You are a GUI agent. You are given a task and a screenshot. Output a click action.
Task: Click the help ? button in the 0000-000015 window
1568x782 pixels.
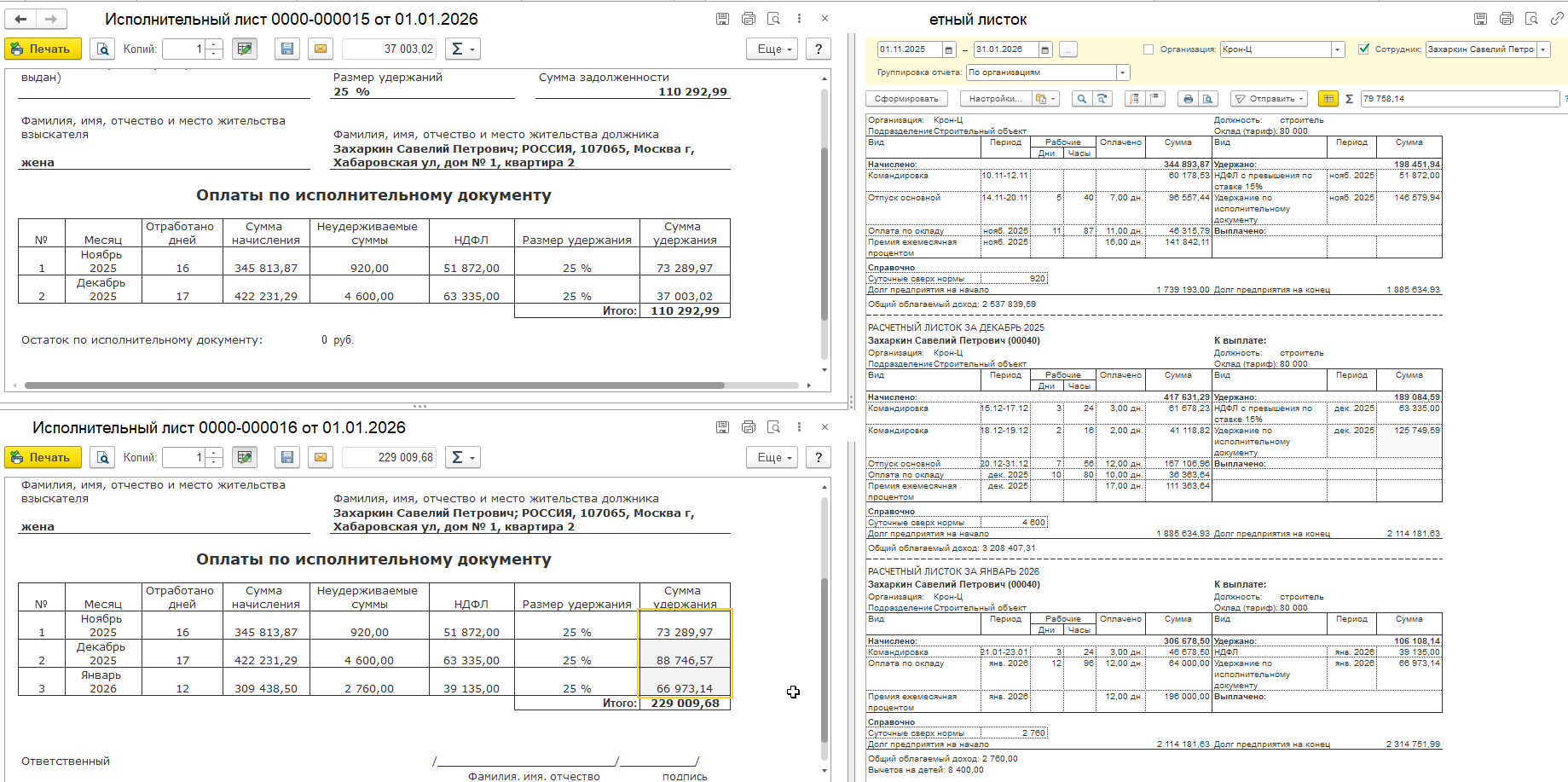(x=819, y=49)
